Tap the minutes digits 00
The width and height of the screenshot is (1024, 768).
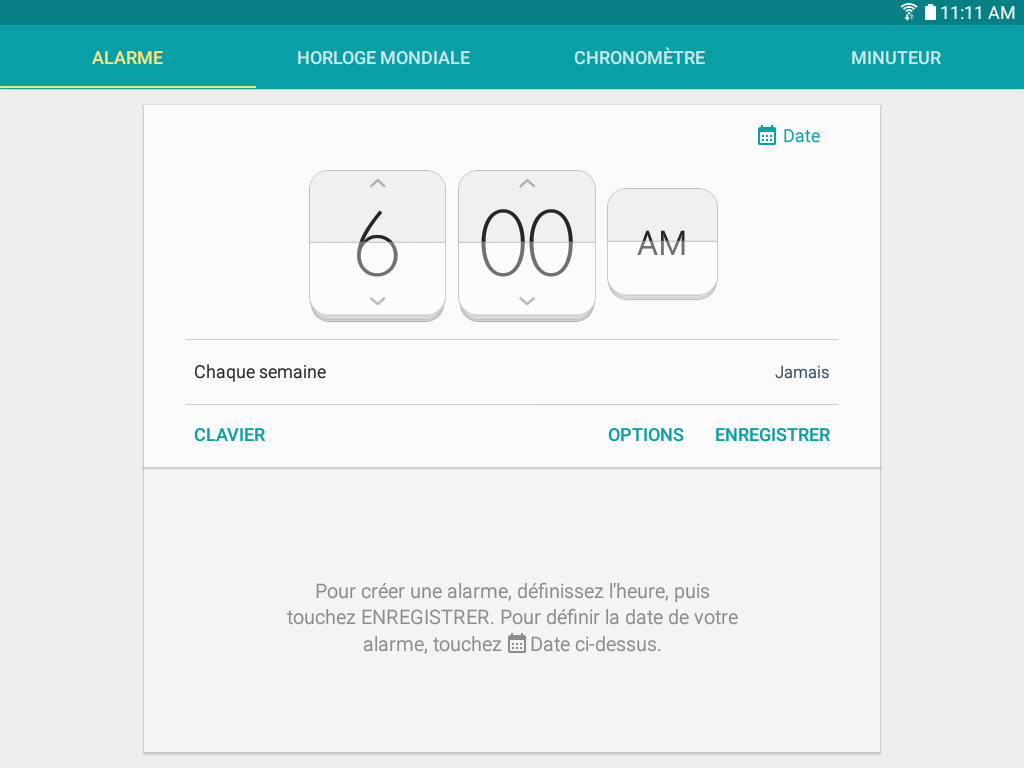(527, 243)
